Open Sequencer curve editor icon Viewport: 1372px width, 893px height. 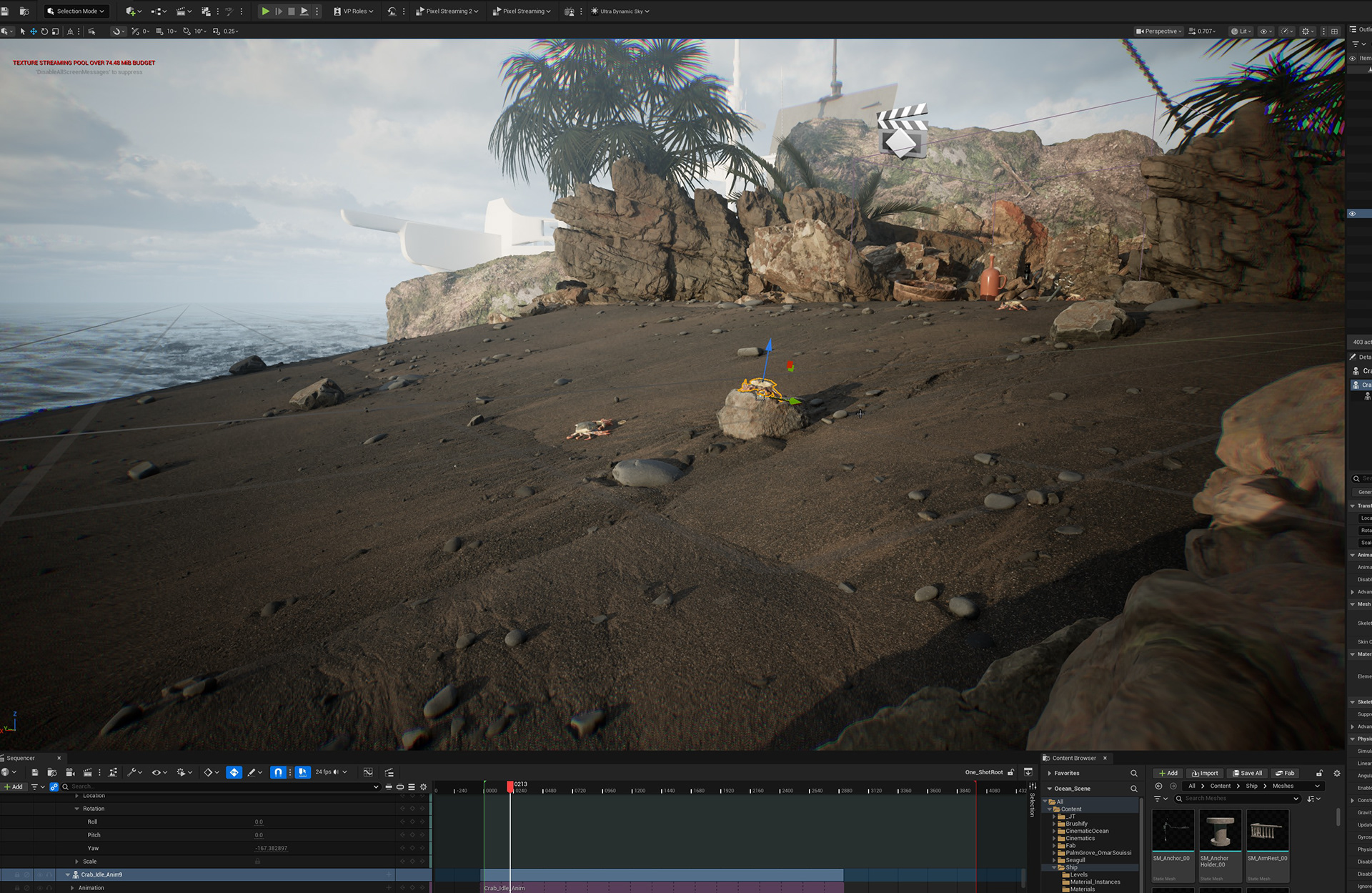pos(368,772)
